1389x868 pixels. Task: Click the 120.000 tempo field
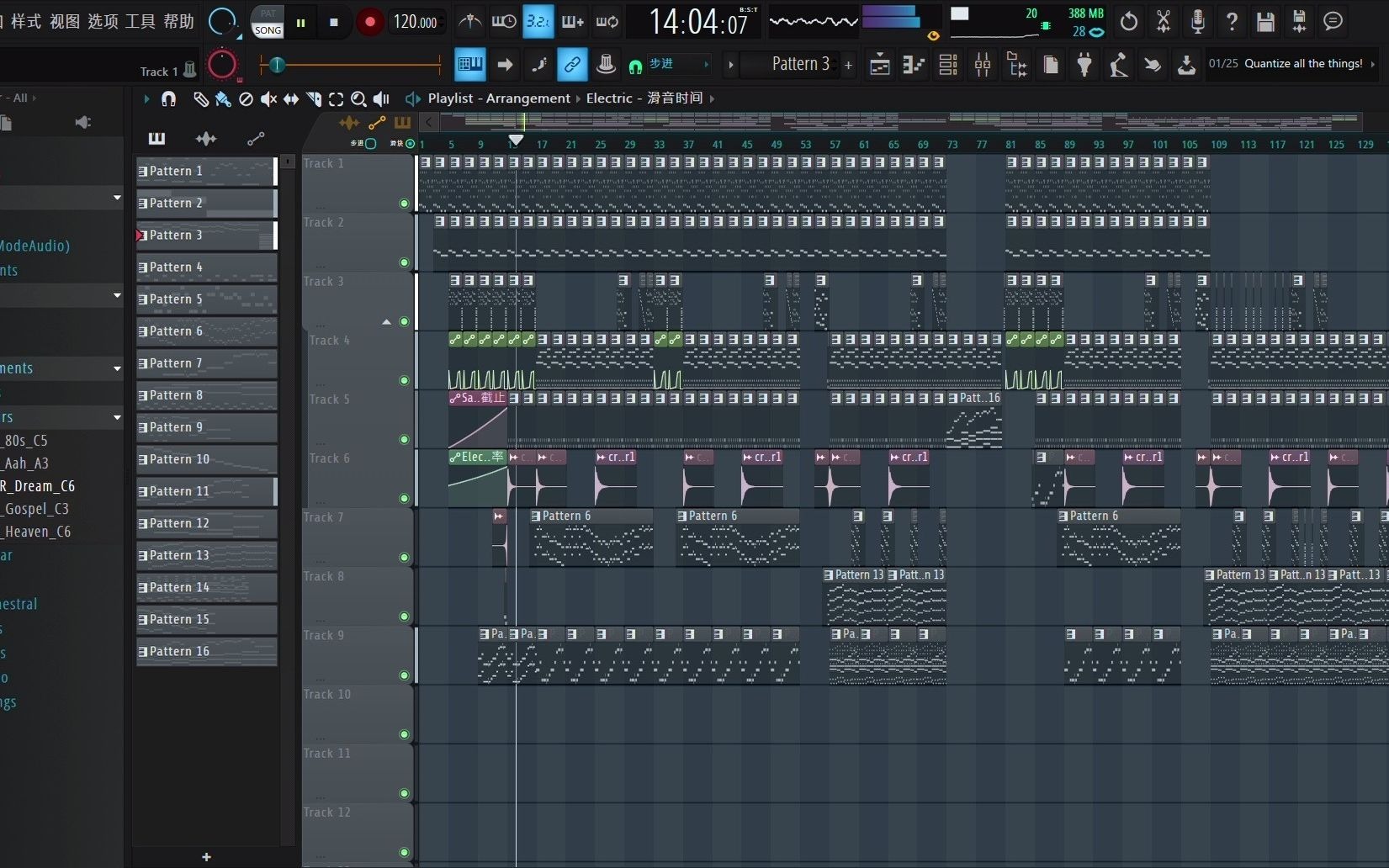tap(416, 23)
